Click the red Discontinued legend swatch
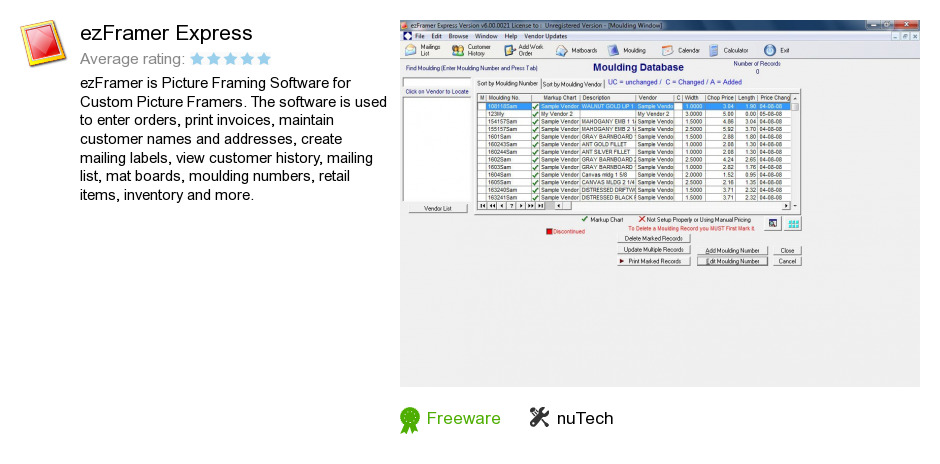The height and width of the screenshot is (464, 940). 549,231
